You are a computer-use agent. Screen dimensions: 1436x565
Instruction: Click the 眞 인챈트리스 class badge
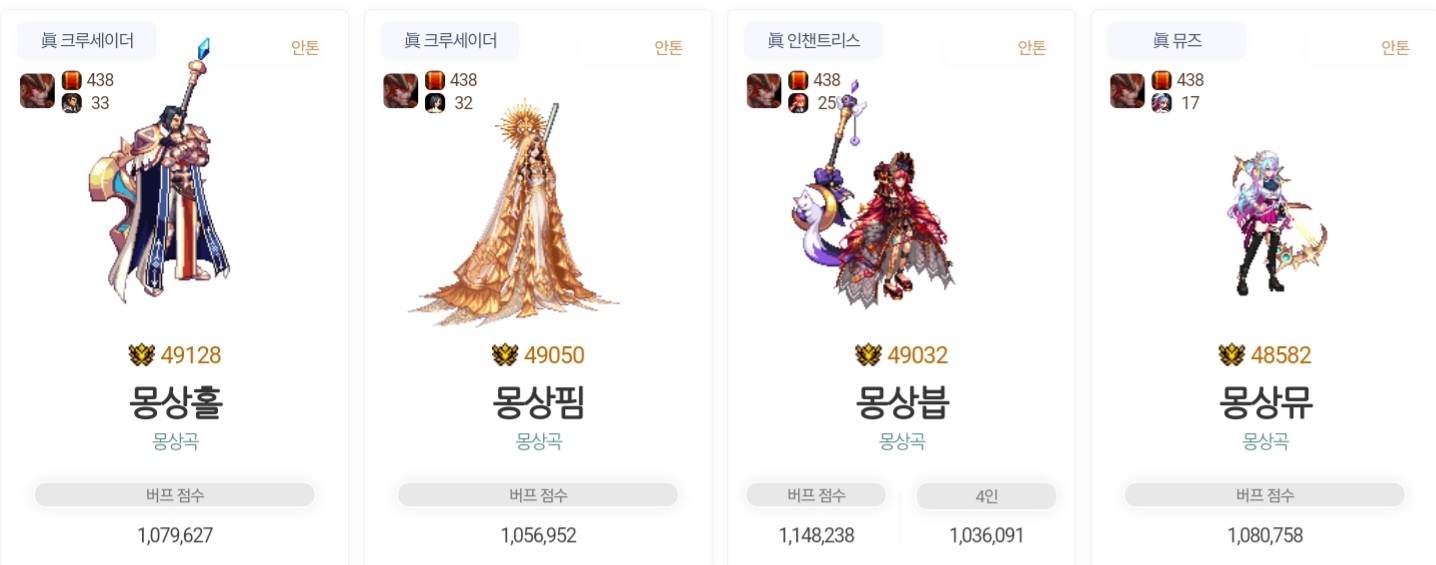tap(813, 41)
